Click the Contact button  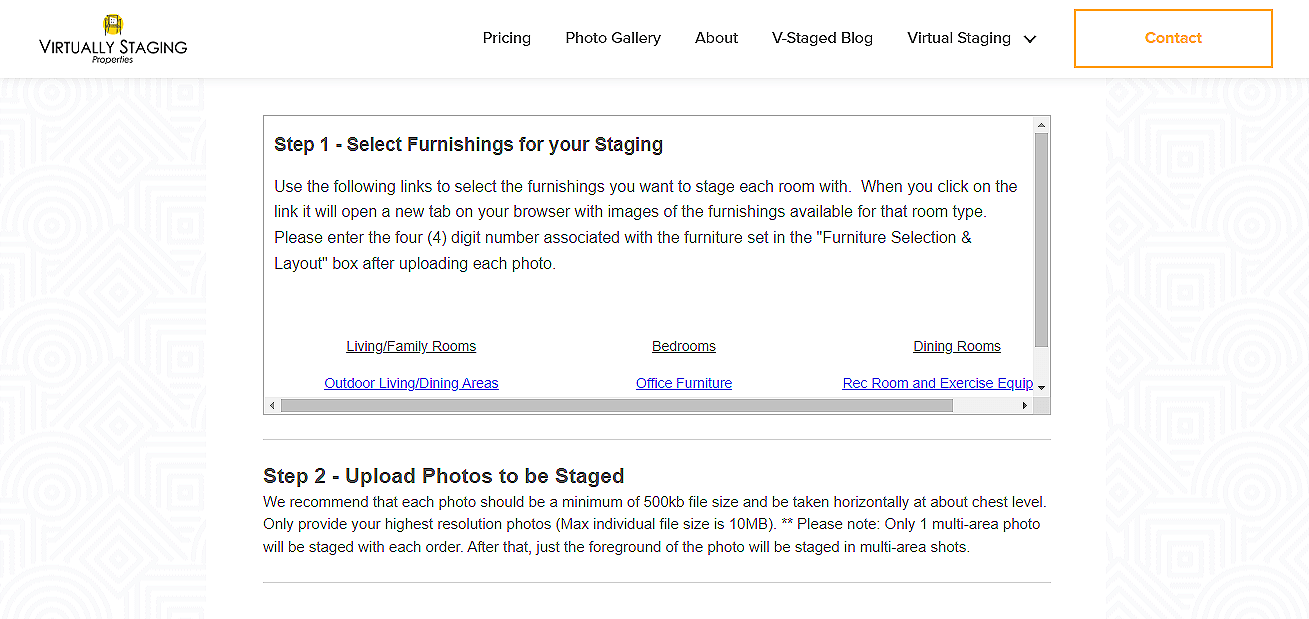point(1172,38)
